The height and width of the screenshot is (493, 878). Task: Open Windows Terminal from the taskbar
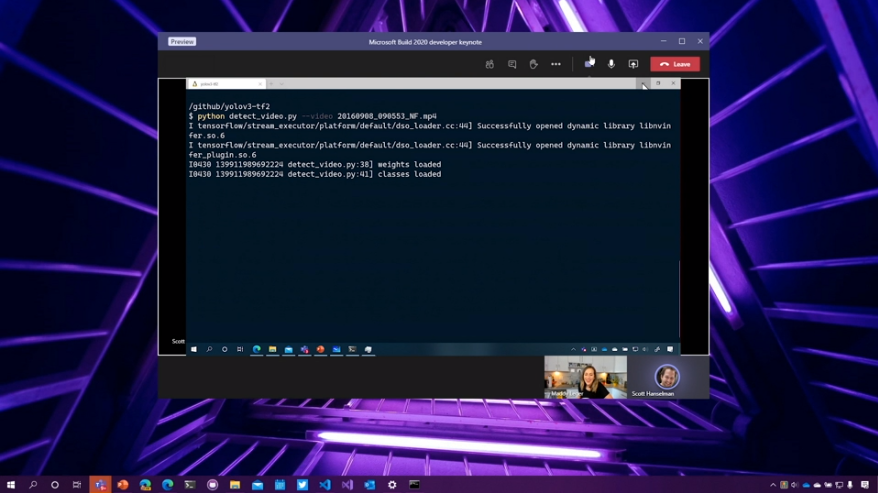pyautogui.click(x=190, y=485)
